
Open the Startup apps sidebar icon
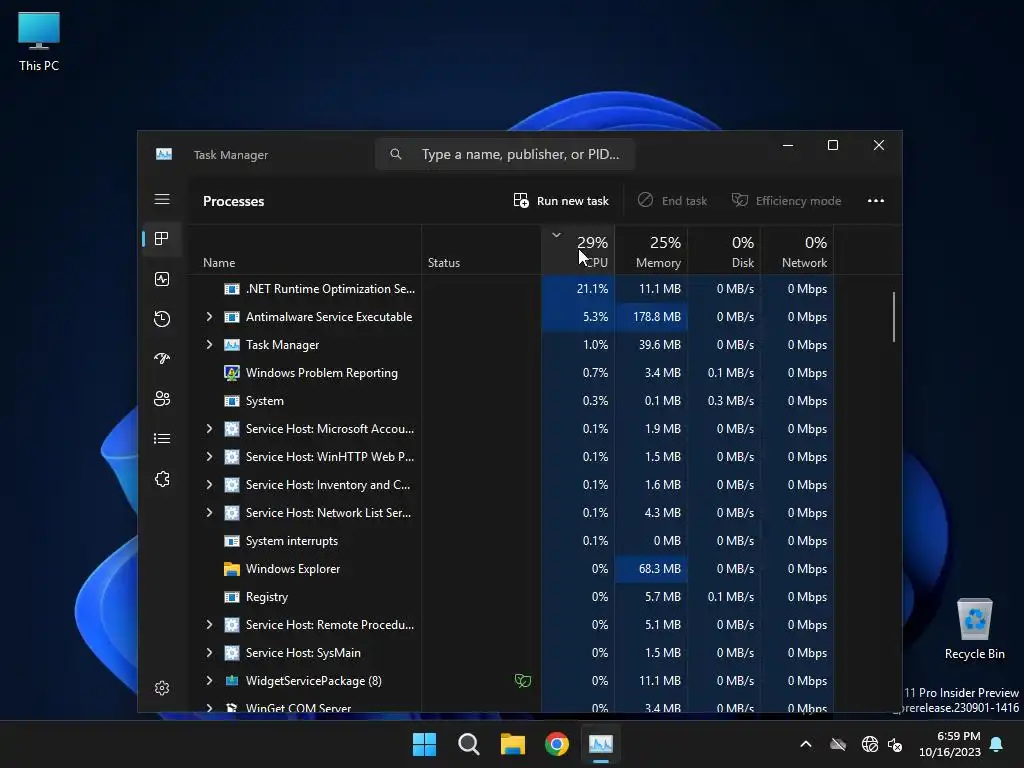pos(162,359)
